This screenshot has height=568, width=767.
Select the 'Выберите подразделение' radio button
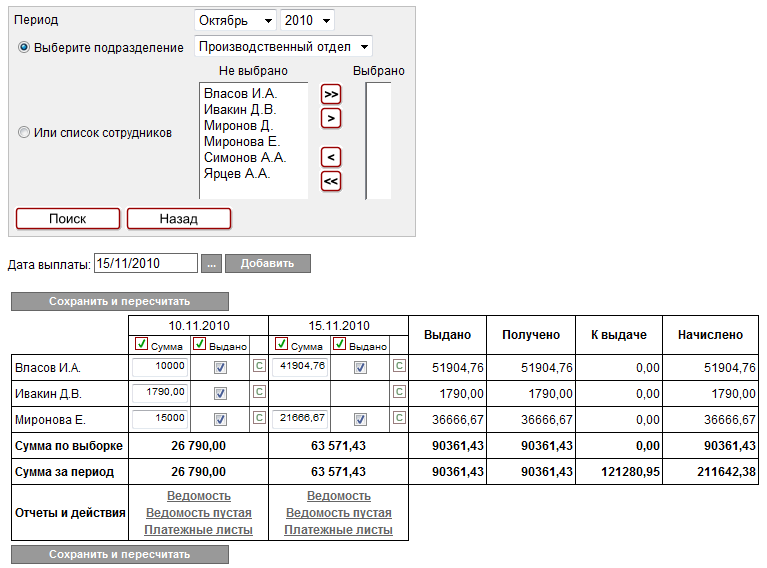(x=24, y=47)
